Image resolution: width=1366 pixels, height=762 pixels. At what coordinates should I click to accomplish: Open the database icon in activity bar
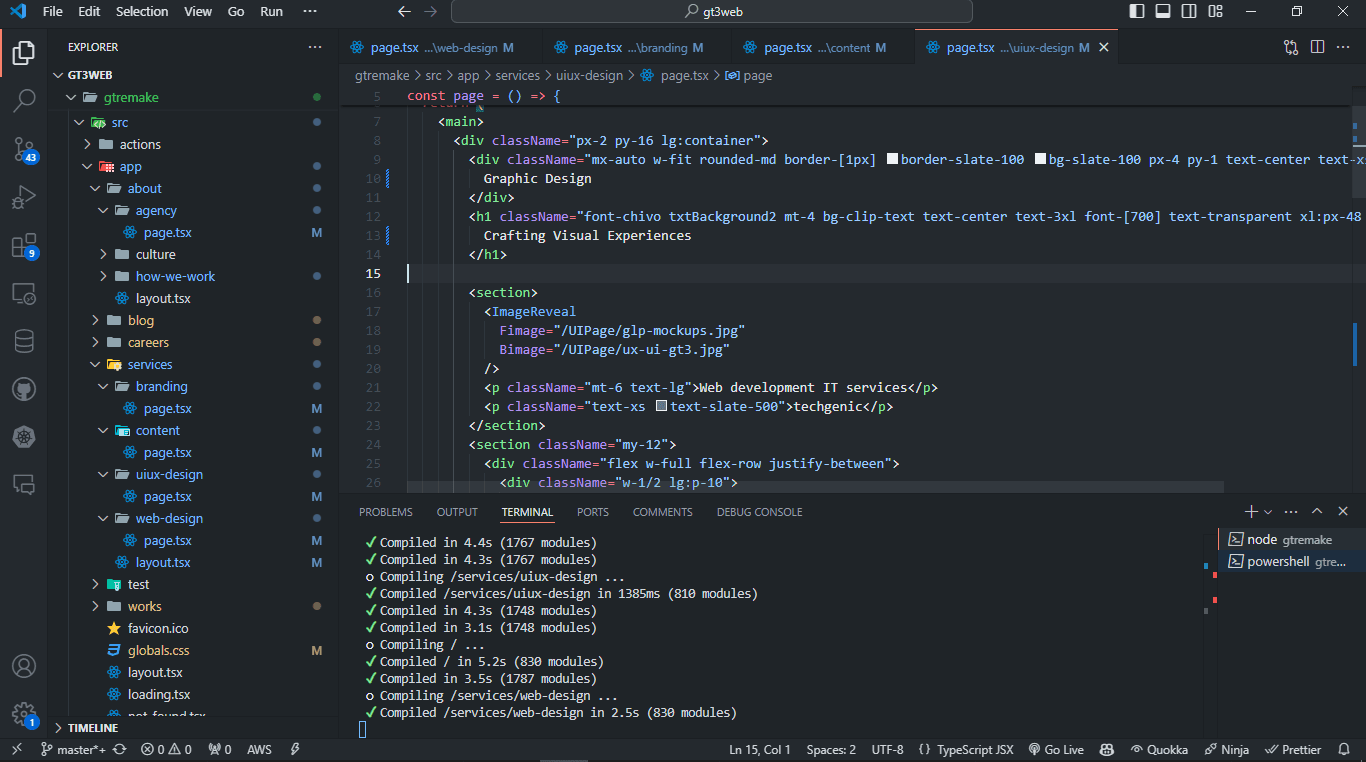pyautogui.click(x=23, y=341)
